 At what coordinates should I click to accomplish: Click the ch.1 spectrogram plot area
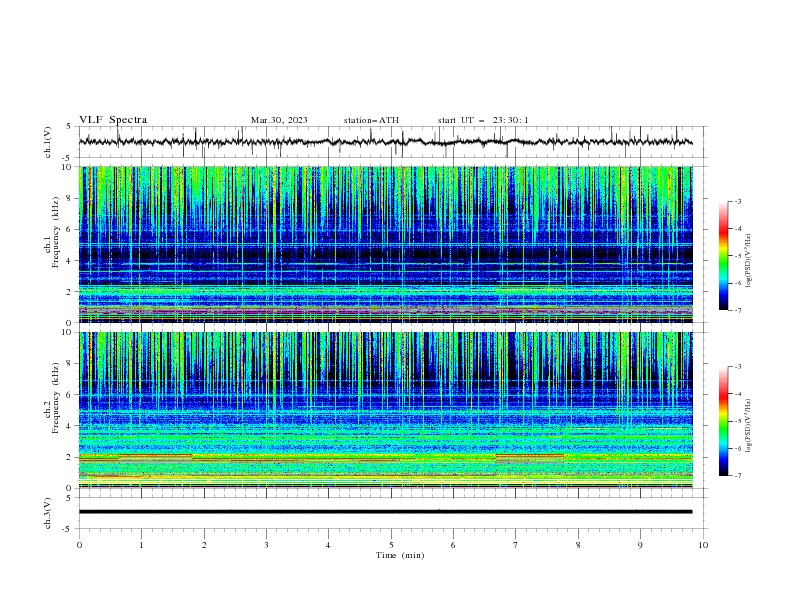[x=385, y=244]
